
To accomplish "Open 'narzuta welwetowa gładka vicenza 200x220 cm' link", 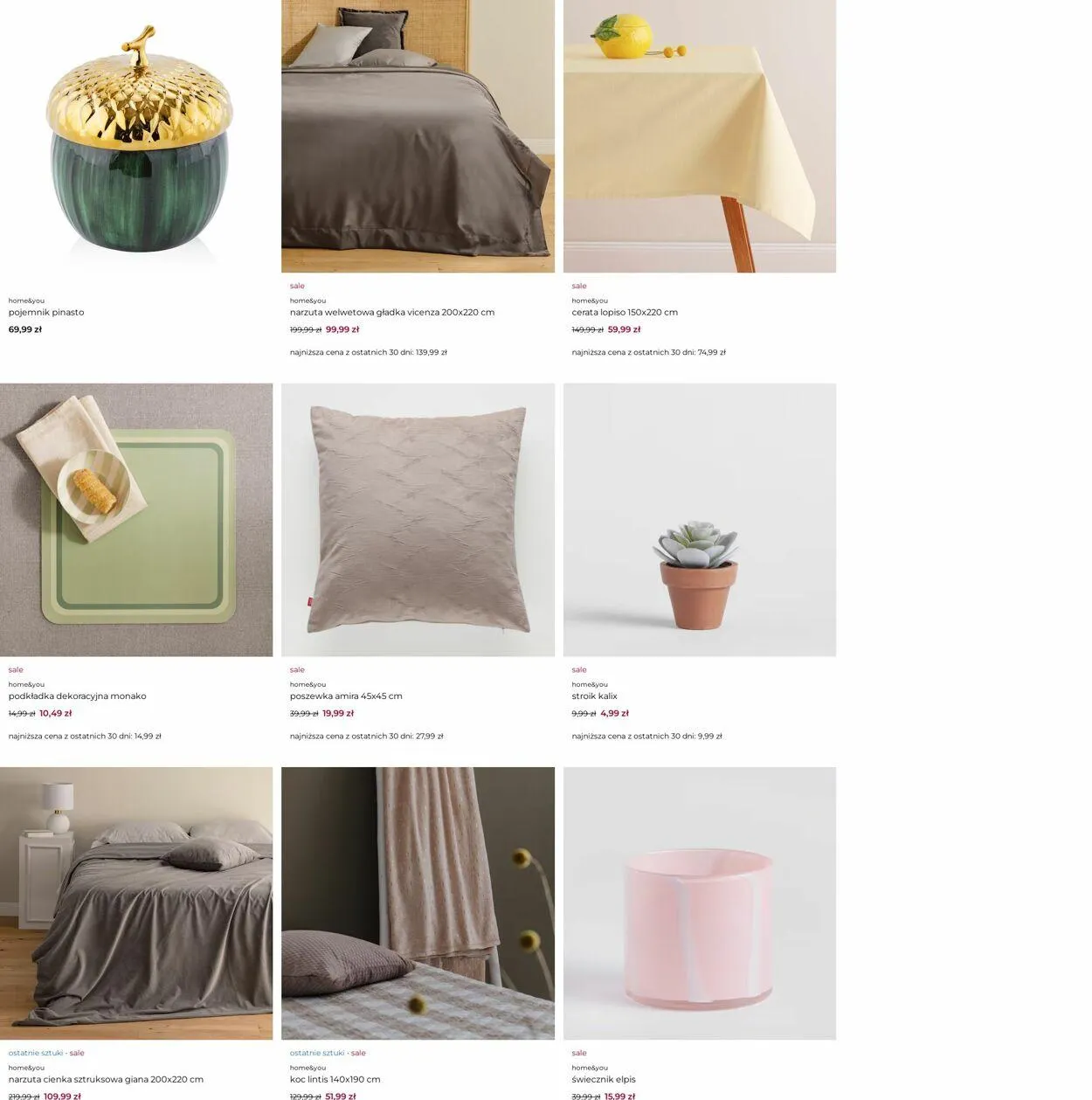I will 392,312.
